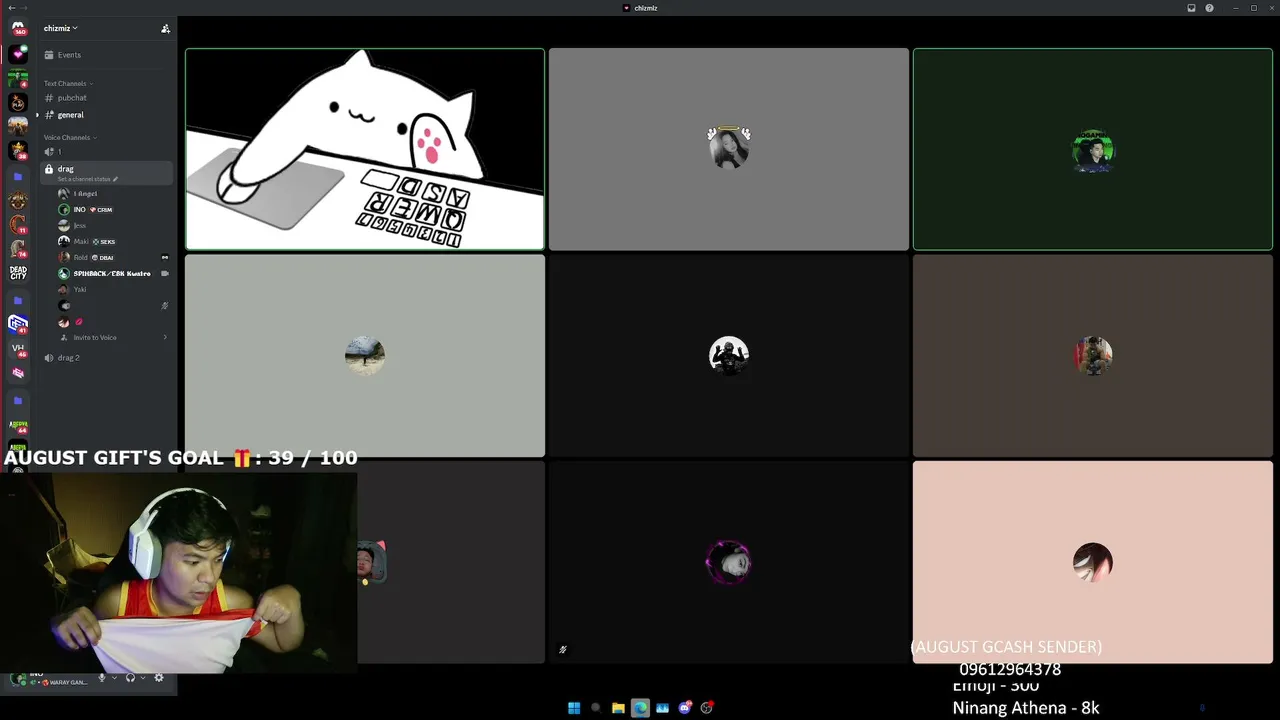The width and height of the screenshot is (1280, 720).
Task: Click Invite to Voice
Action: (95, 338)
